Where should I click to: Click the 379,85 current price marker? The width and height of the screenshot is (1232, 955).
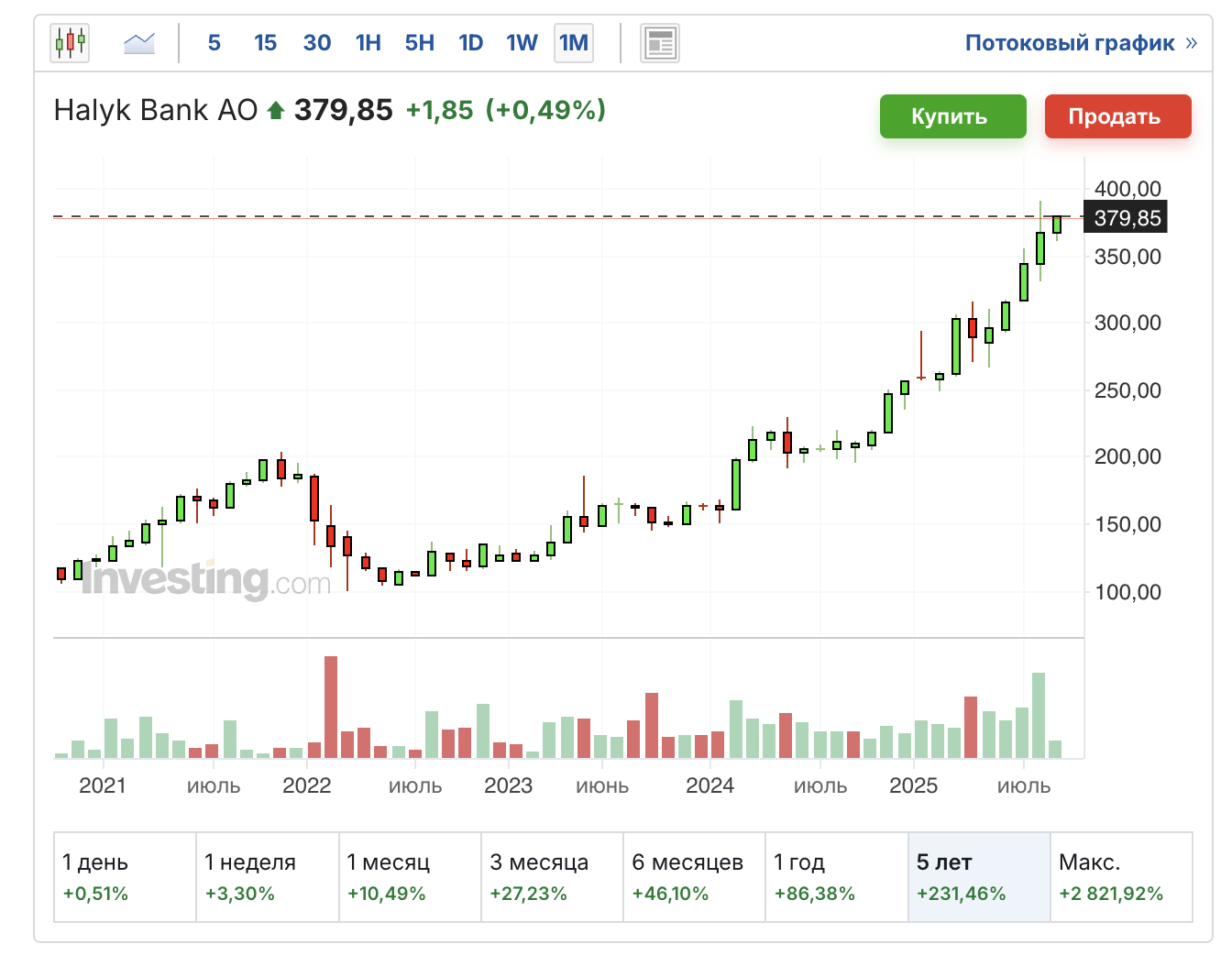click(1127, 218)
